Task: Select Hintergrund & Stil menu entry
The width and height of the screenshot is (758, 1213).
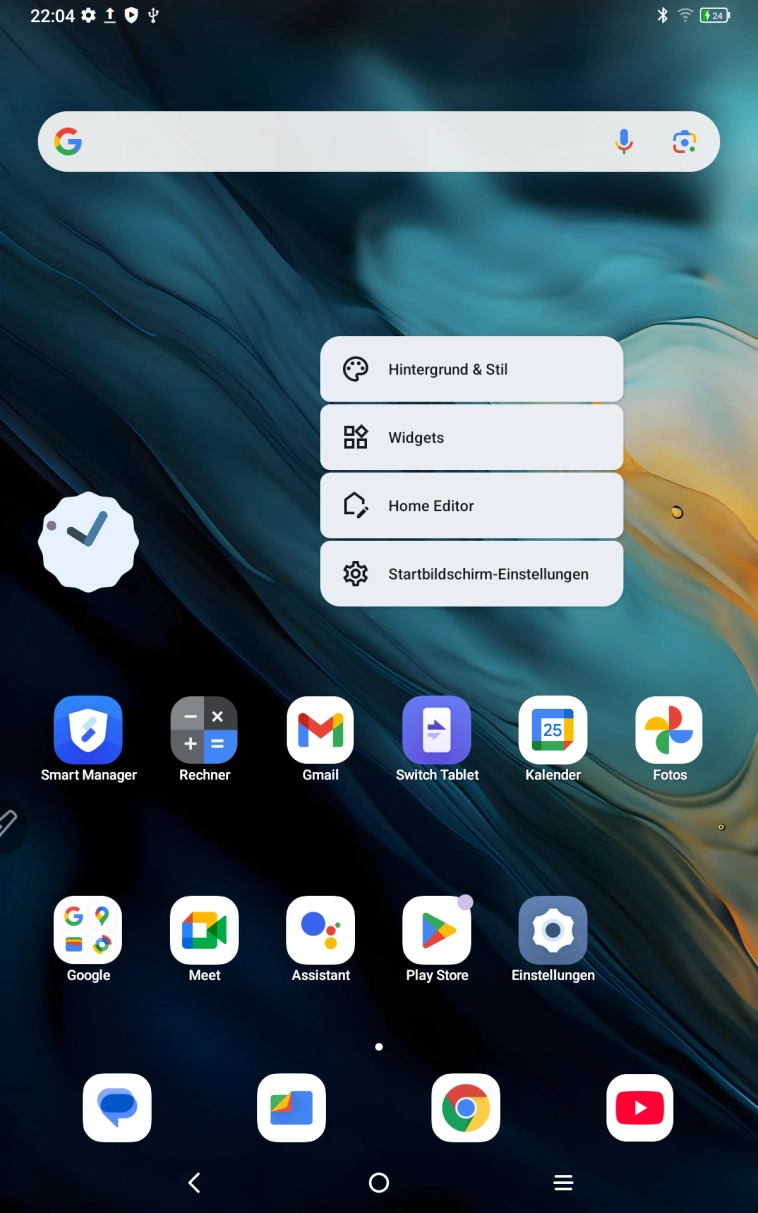Action: [471, 370]
